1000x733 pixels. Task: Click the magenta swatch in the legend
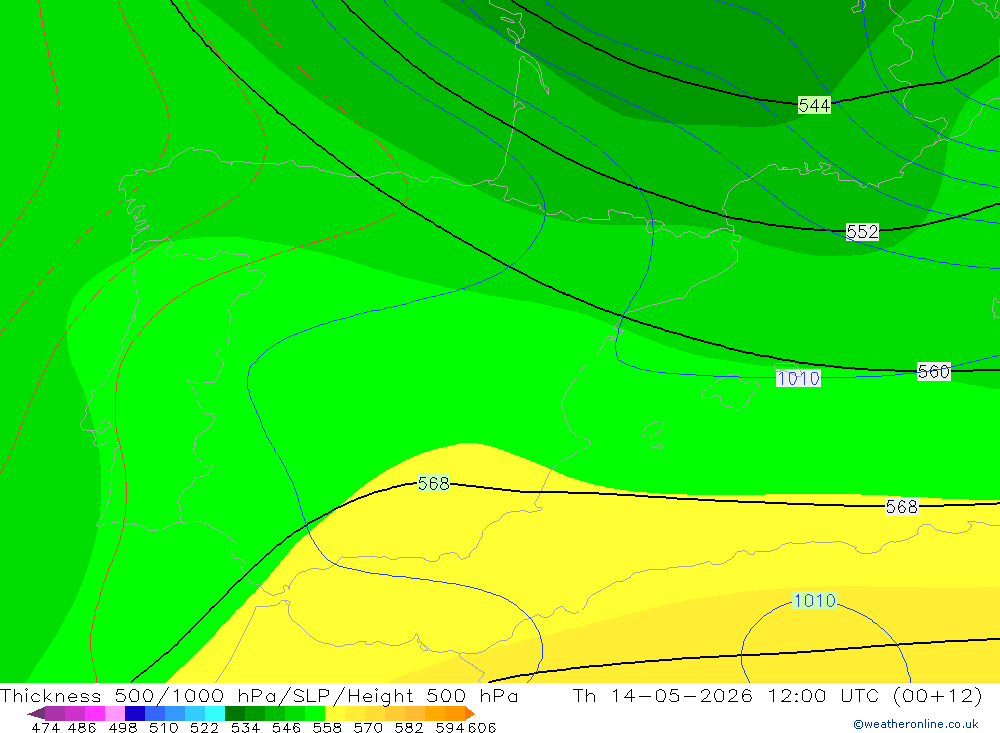pos(93,713)
